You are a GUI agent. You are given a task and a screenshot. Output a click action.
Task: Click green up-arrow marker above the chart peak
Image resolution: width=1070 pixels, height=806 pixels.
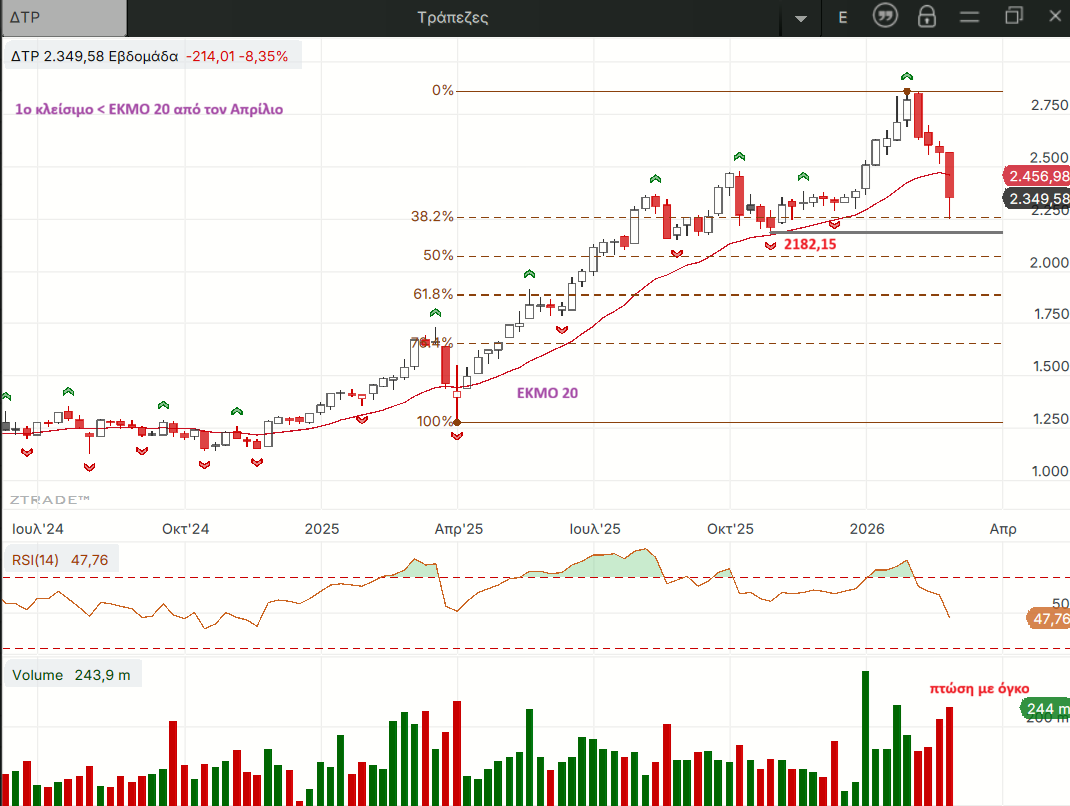(x=906, y=76)
